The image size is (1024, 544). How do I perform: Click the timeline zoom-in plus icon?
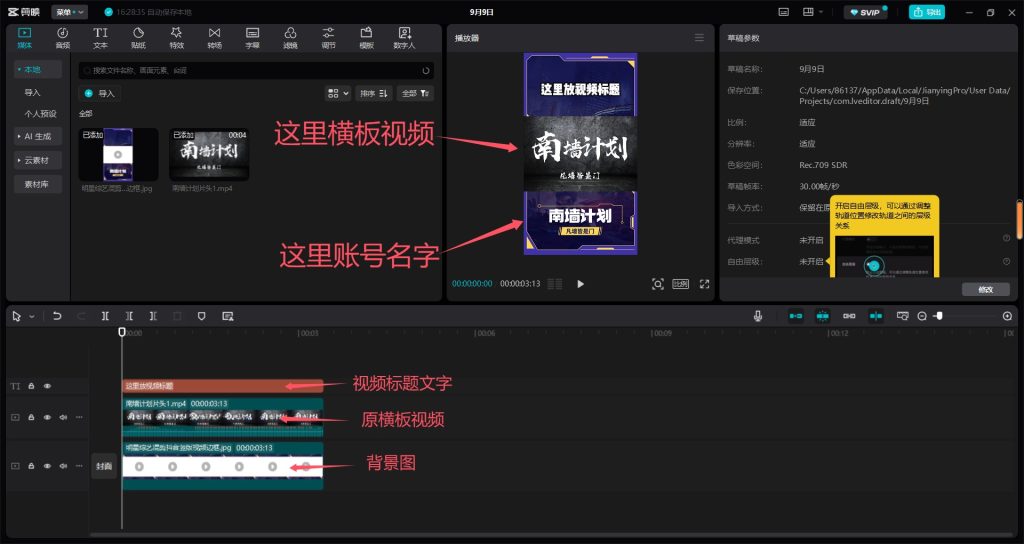[1007, 316]
